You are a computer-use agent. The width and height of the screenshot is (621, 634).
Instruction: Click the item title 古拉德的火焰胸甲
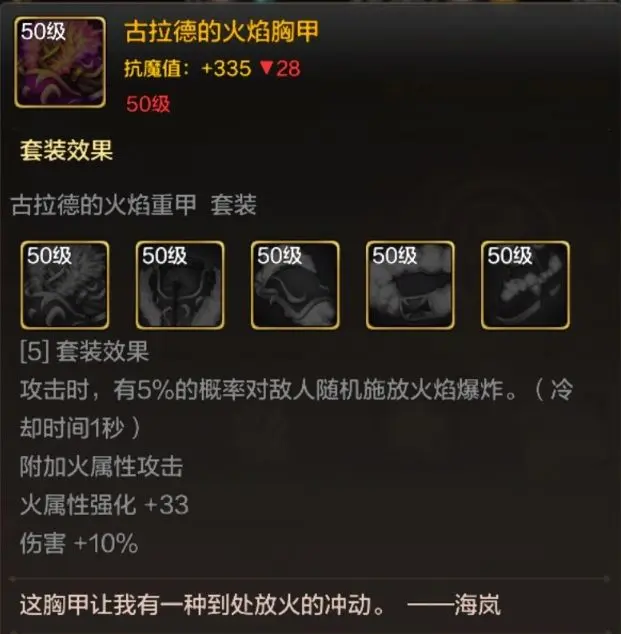(222, 32)
